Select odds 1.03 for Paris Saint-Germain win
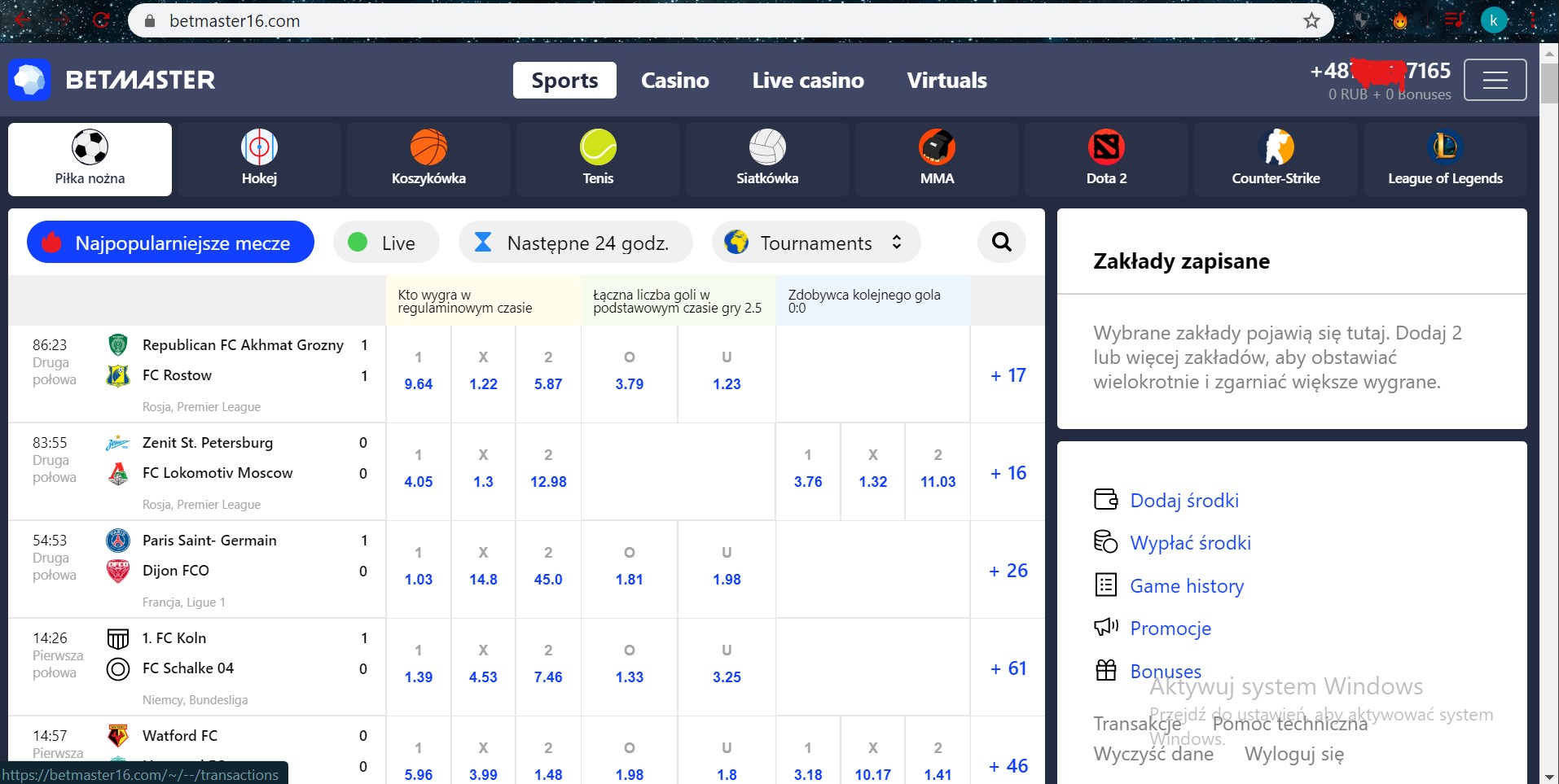1559x784 pixels. 419,570
